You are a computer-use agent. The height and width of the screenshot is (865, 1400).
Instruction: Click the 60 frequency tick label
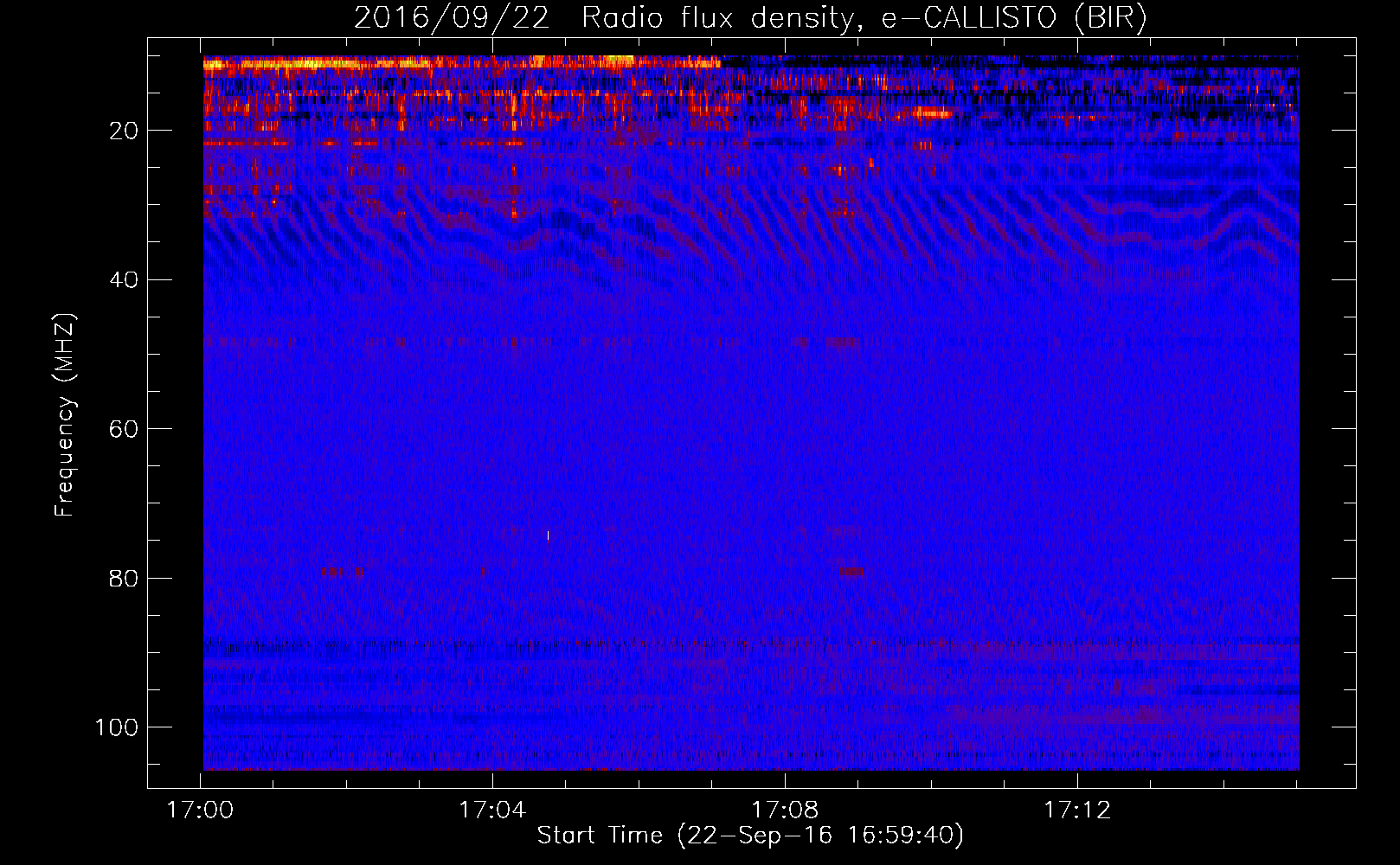click(x=125, y=429)
